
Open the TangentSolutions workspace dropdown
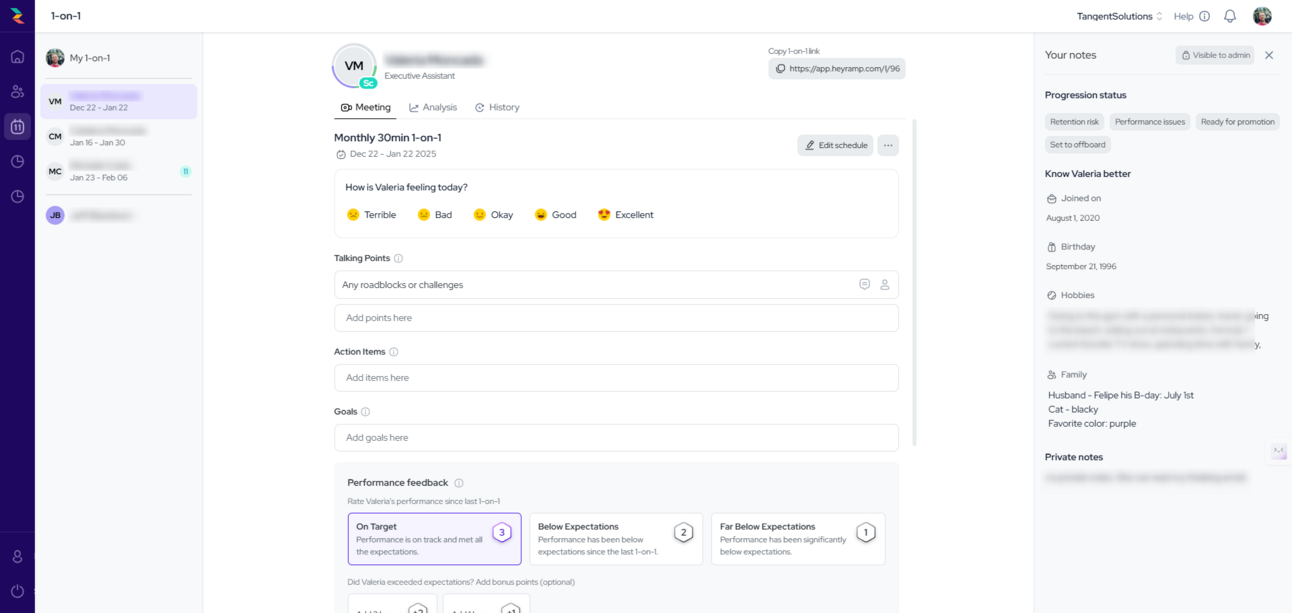point(1119,16)
